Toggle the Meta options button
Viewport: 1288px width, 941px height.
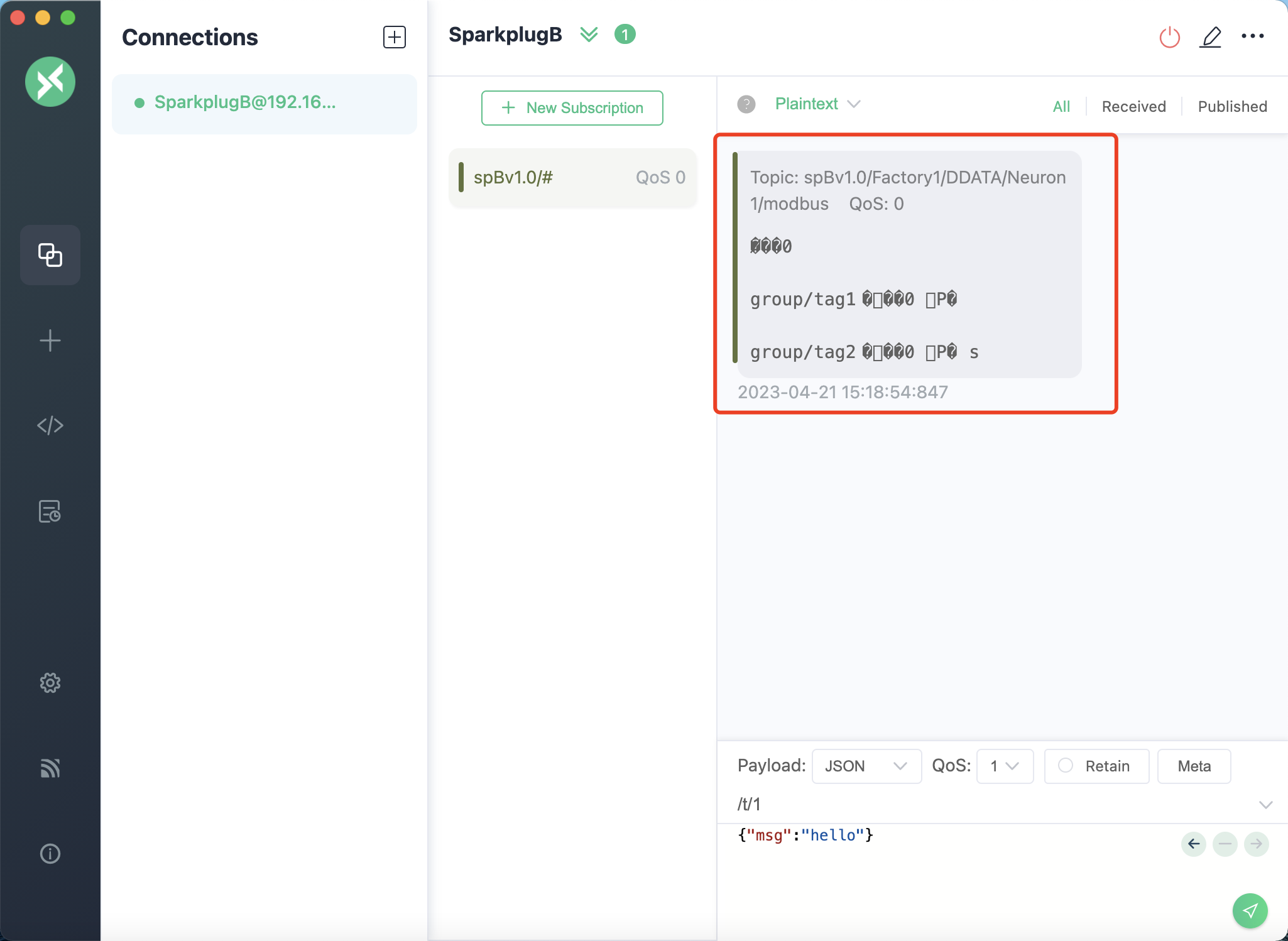[x=1192, y=766]
